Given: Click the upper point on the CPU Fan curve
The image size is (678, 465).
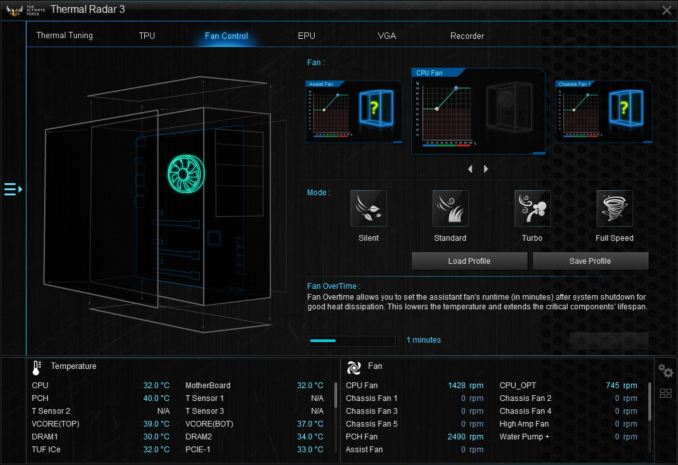Looking at the screenshot, I should coord(456,88).
